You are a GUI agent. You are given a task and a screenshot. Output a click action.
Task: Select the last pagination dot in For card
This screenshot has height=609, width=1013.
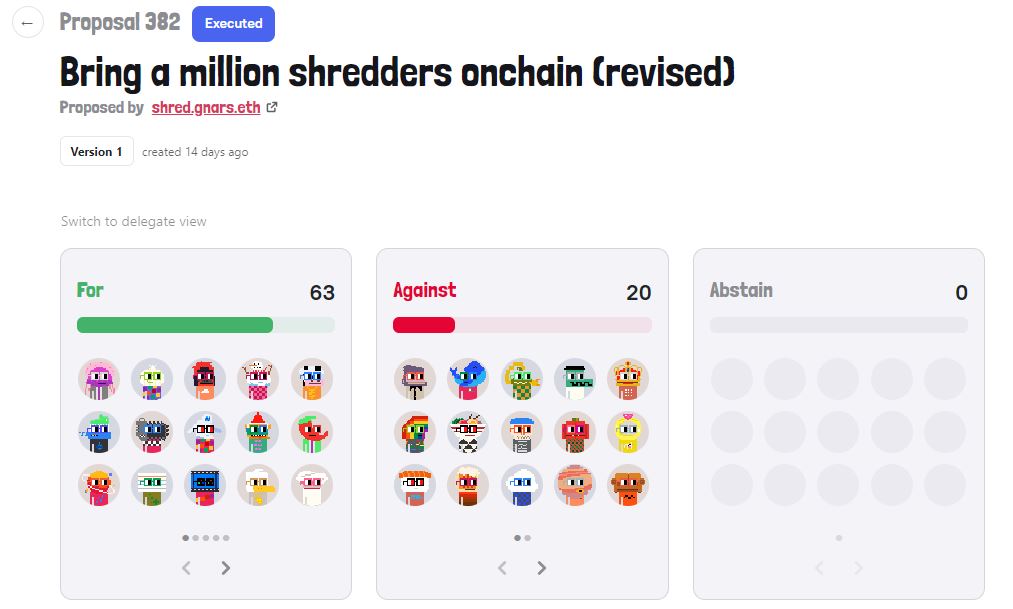(x=226, y=538)
